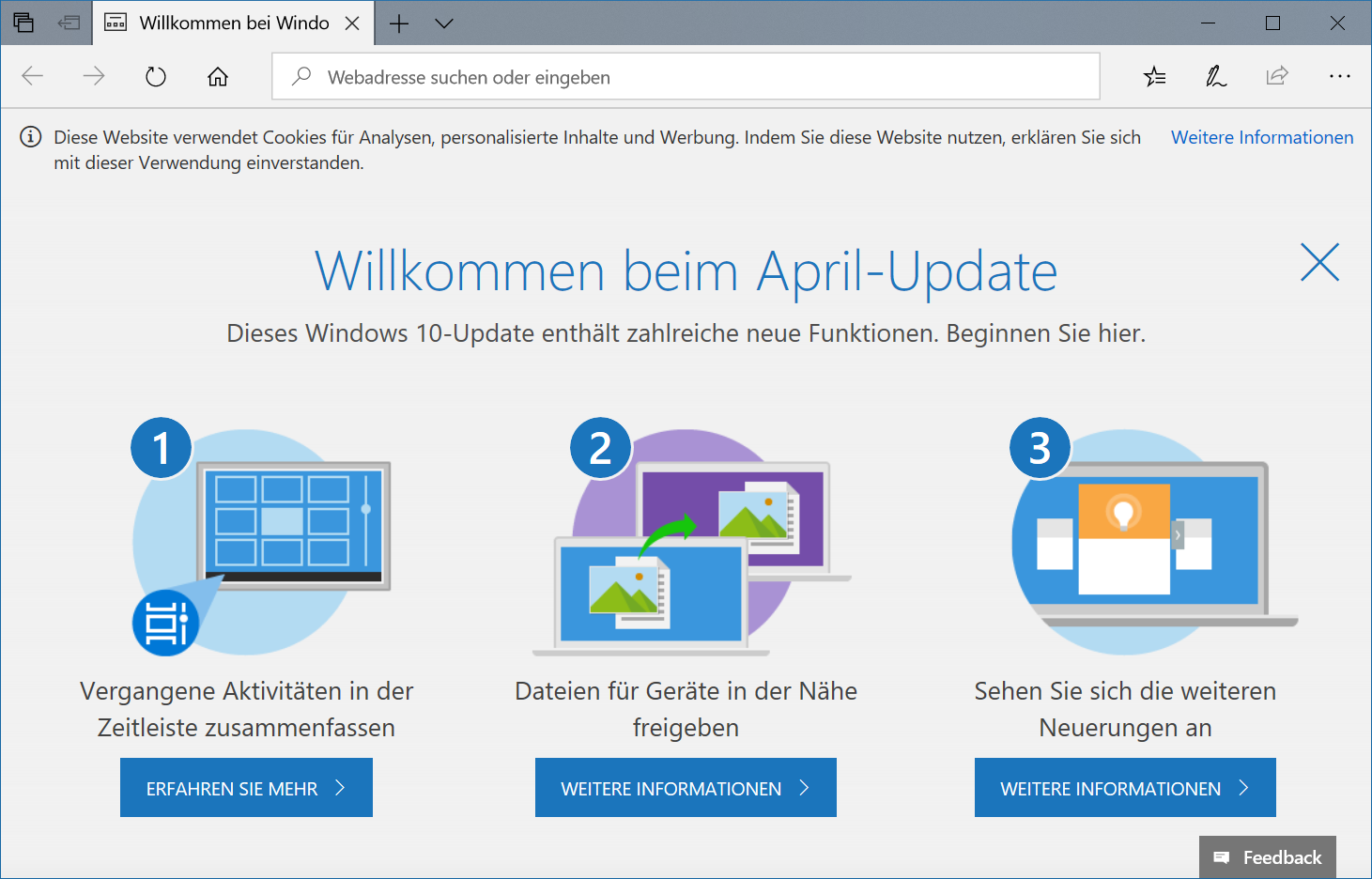
Task: Select the Willkommen bei Windows tab
Action: tap(233, 23)
